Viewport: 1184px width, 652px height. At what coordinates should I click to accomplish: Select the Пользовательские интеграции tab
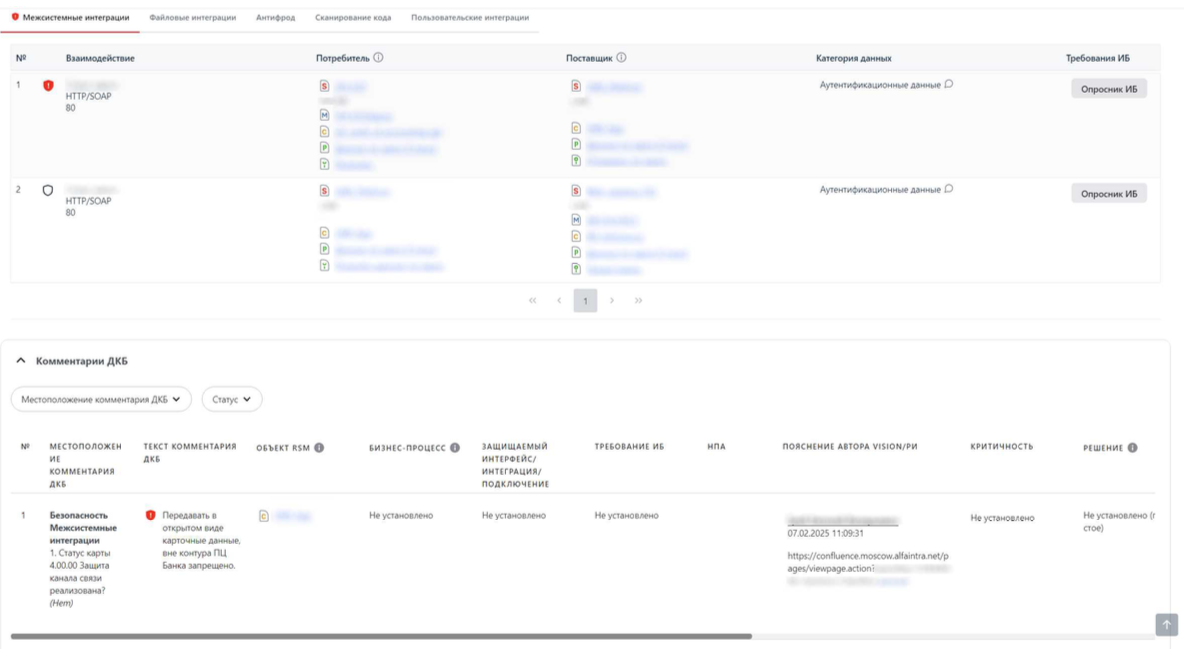tap(470, 17)
